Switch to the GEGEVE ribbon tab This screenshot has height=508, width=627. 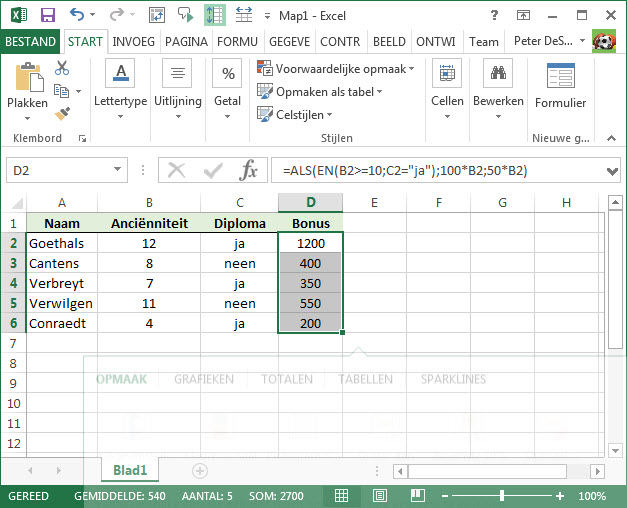click(x=290, y=42)
